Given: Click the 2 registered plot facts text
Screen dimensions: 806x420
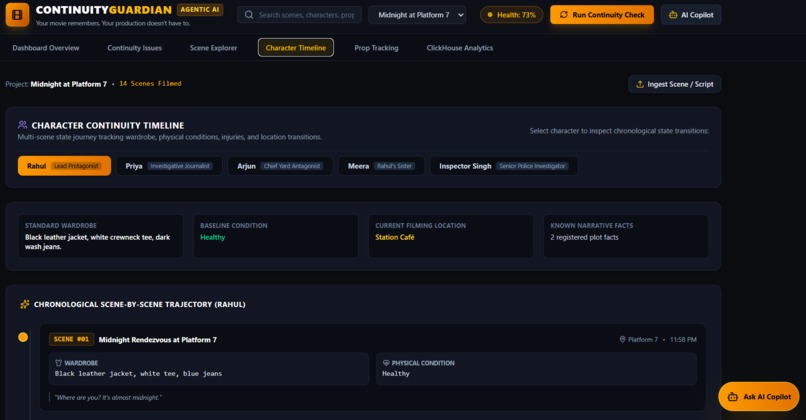Looking at the screenshot, I should click(584, 237).
